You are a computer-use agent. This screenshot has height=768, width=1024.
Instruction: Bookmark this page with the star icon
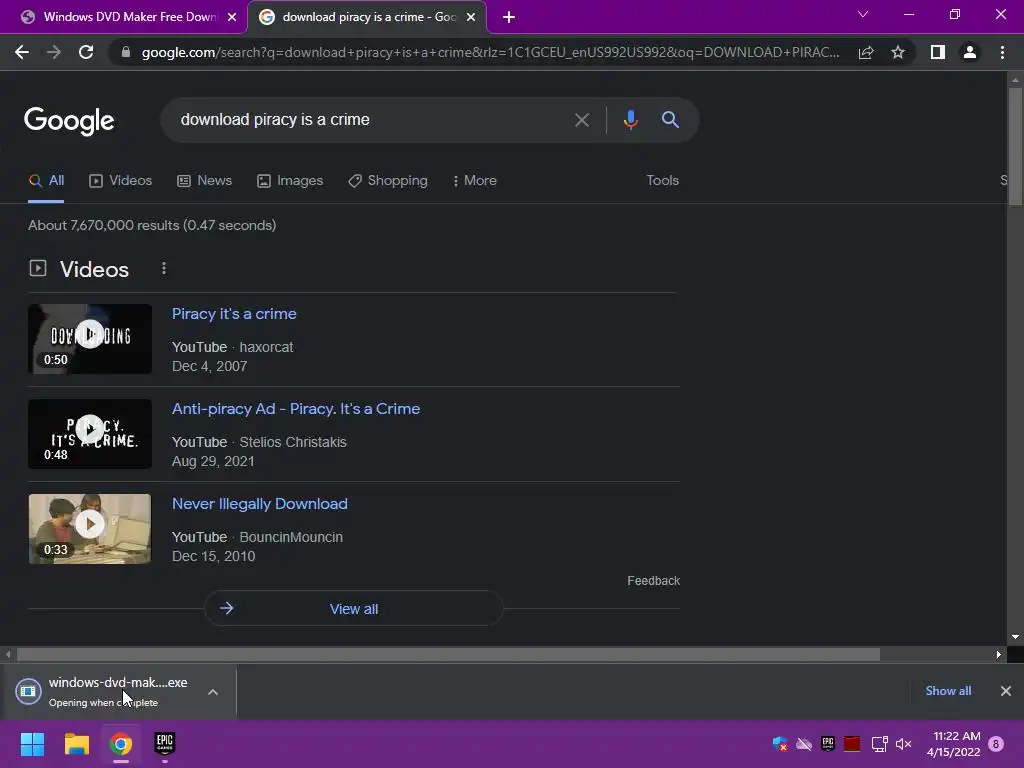(898, 52)
